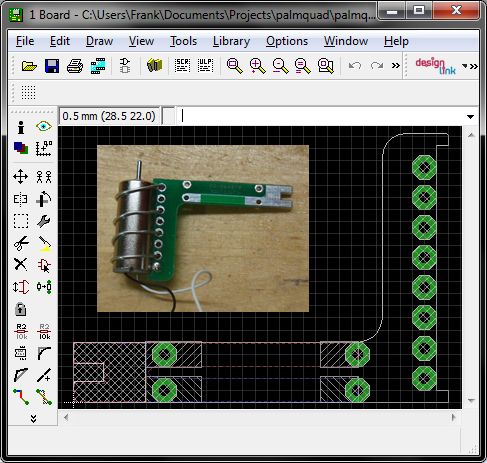Click the designlink button
Viewport: 487px width, 463px height.
click(x=435, y=65)
